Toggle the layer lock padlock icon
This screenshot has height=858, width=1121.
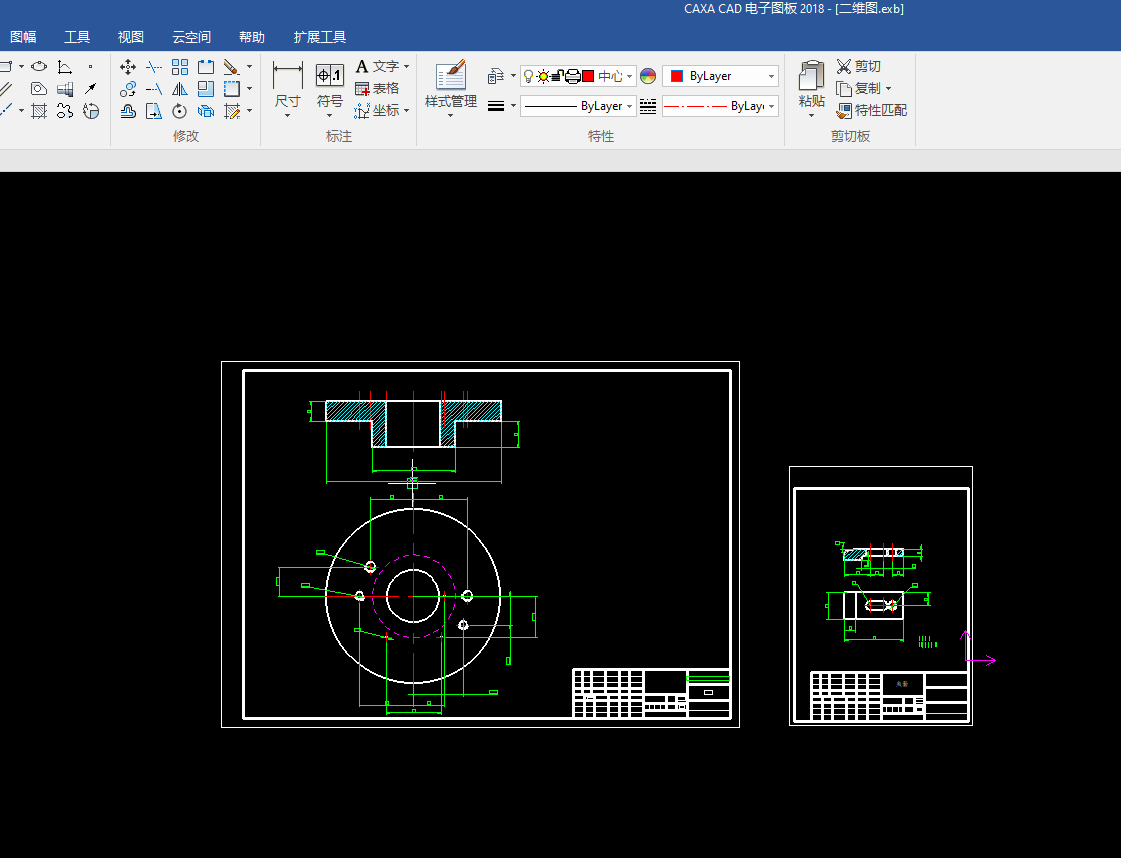click(x=558, y=76)
